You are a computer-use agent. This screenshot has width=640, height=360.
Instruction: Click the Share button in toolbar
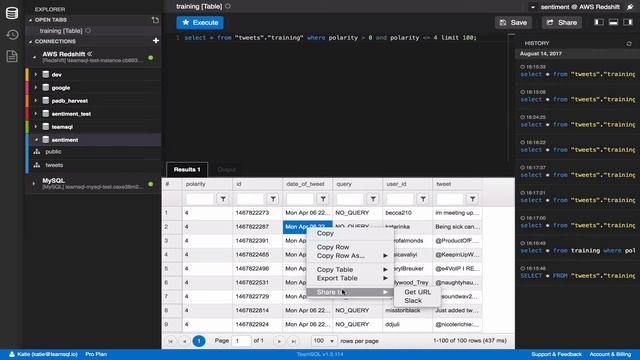[562, 22]
